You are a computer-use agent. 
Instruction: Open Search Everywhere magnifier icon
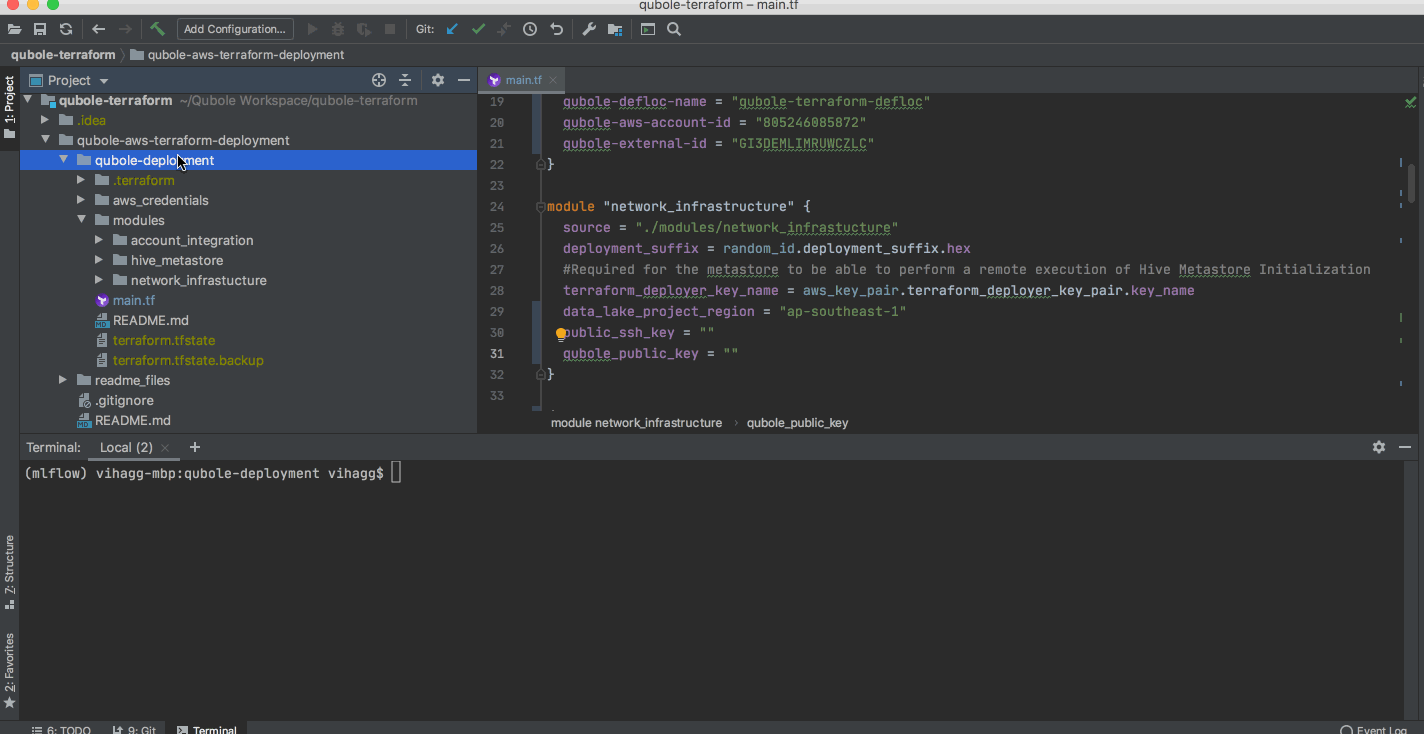coord(674,29)
